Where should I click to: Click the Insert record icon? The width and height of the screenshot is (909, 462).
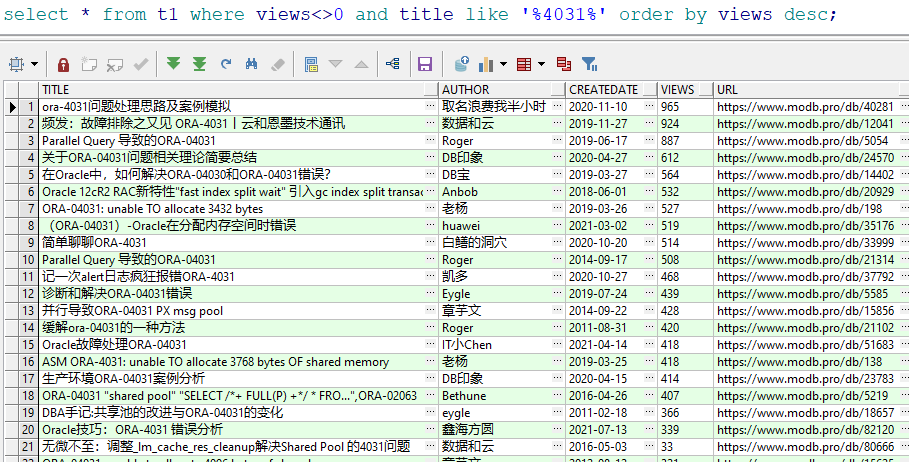click(x=89, y=64)
